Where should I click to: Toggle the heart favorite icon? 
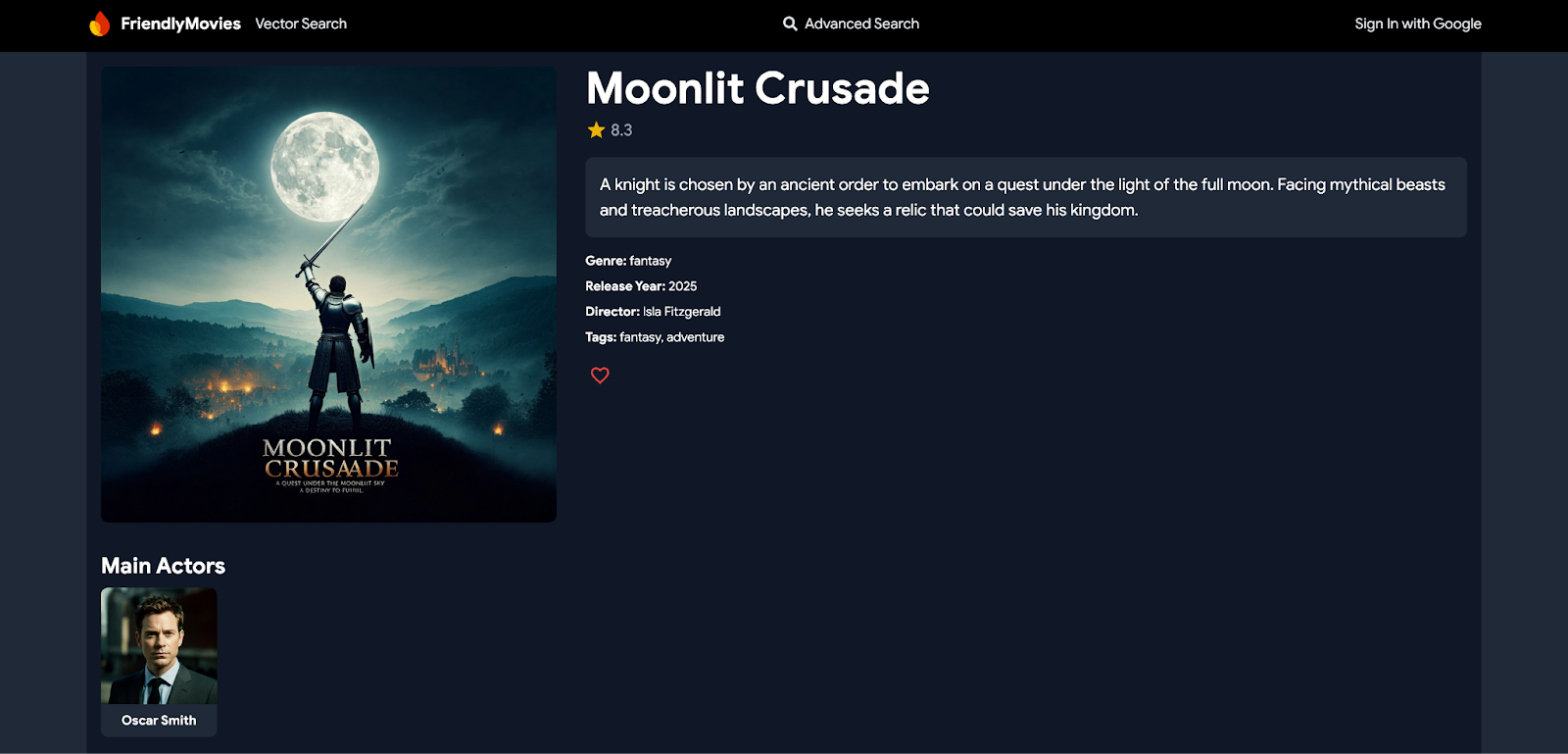[x=600, y=376]
